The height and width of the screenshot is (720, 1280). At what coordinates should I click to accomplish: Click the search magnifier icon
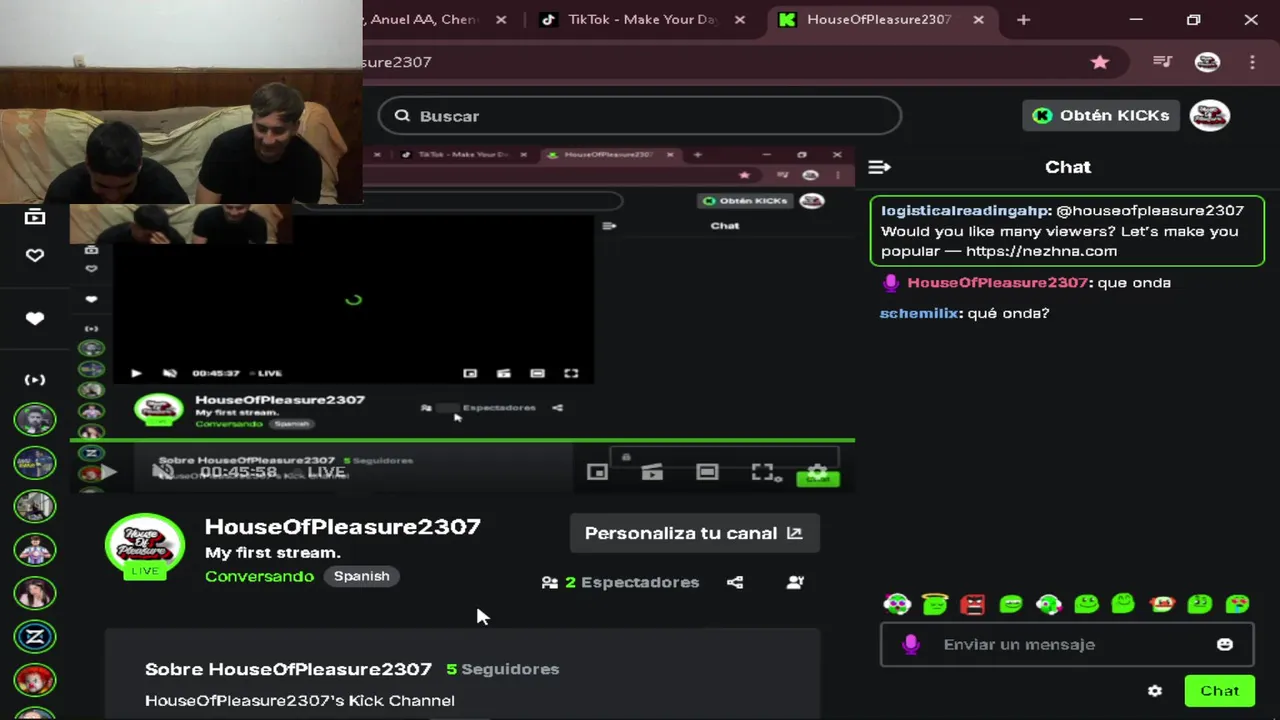(x=402, y=116)
